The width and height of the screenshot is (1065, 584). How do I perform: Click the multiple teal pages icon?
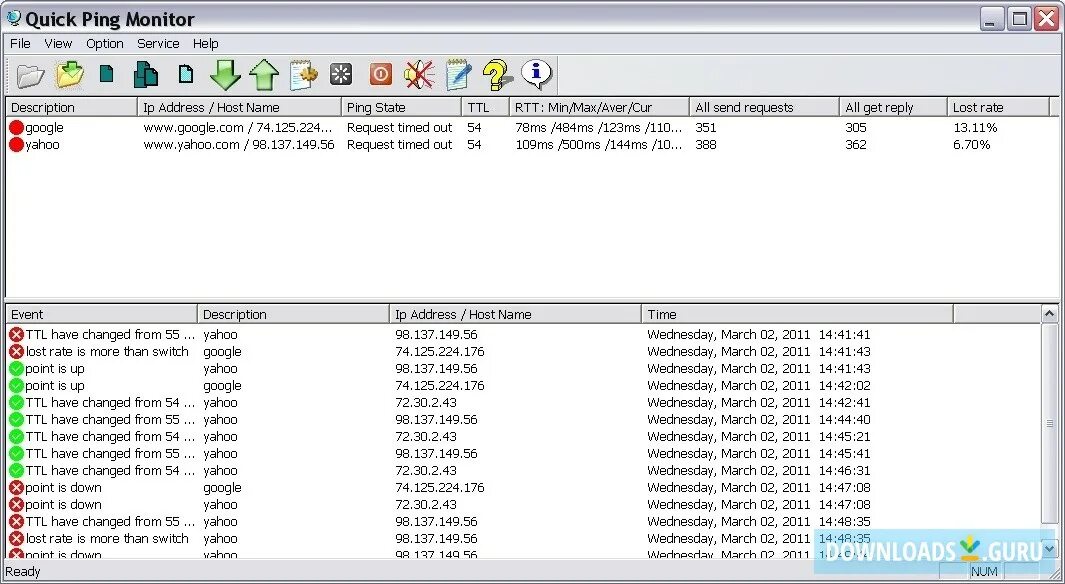tap(146, 74)
